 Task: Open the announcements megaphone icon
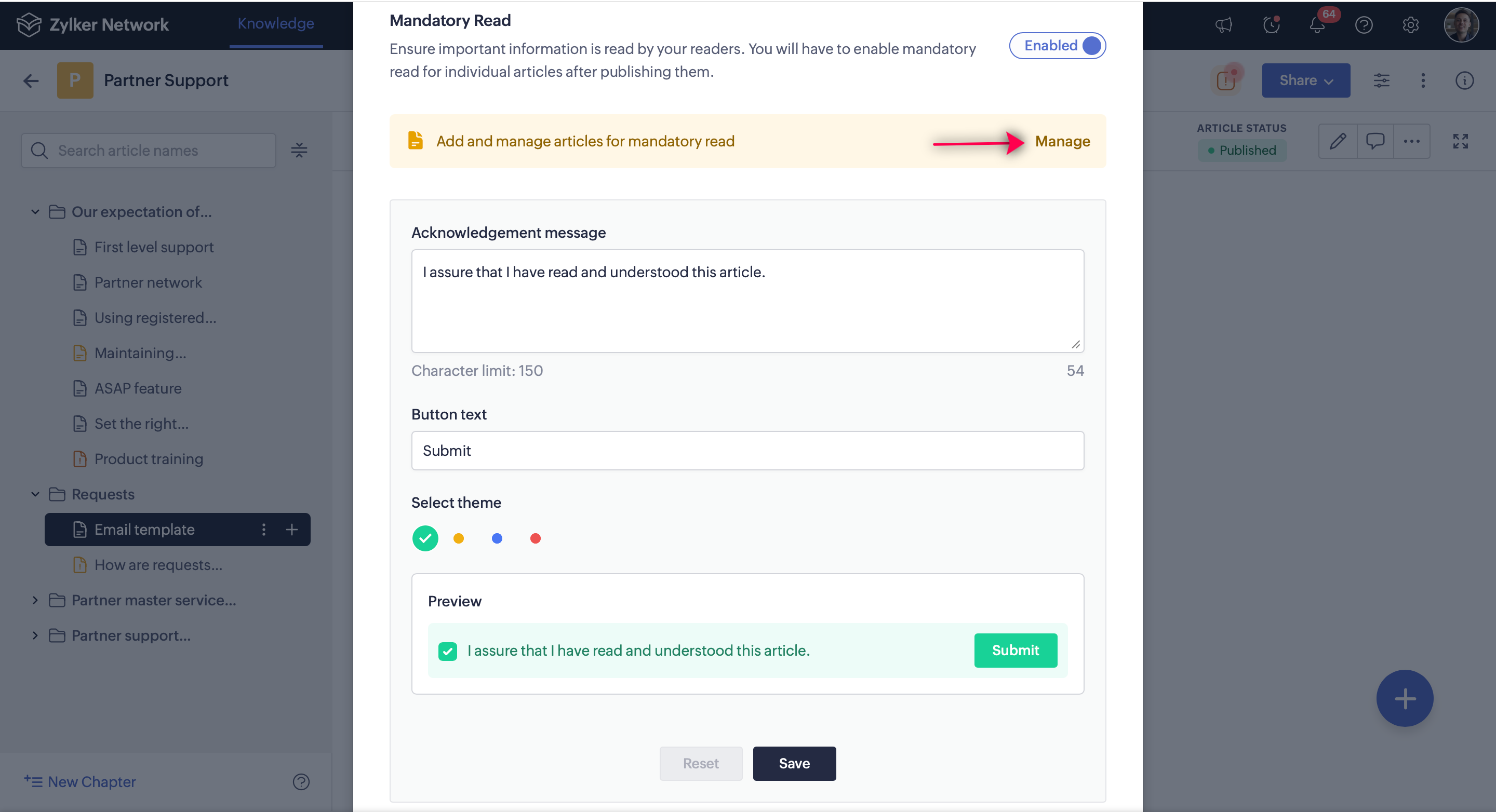1224,25
